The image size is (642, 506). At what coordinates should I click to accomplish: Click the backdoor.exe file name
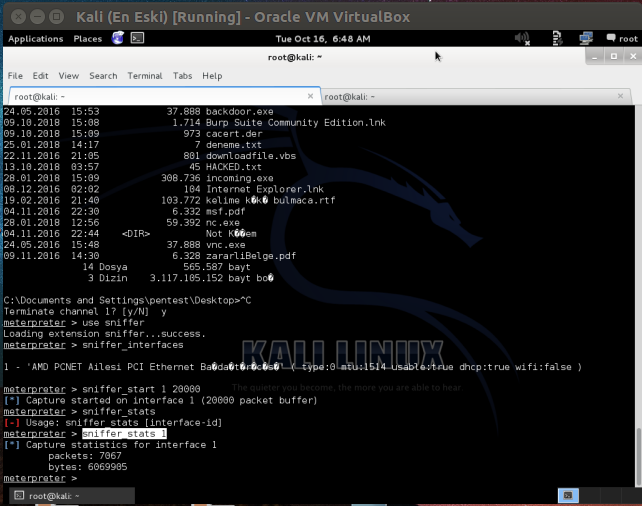(x=240, y=111)
